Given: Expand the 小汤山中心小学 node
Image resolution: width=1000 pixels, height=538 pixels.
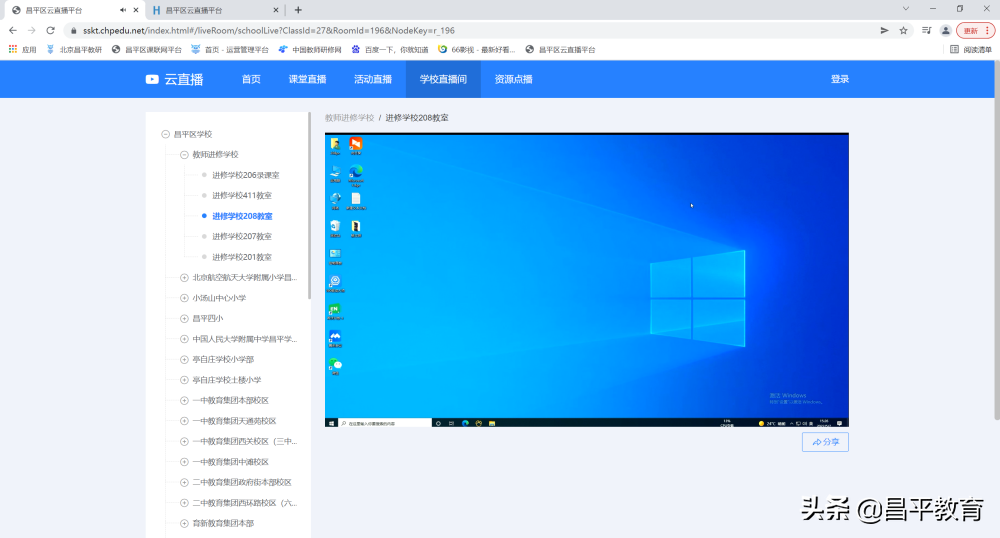Looking at the screenshot, I should [x=184, y=298].
